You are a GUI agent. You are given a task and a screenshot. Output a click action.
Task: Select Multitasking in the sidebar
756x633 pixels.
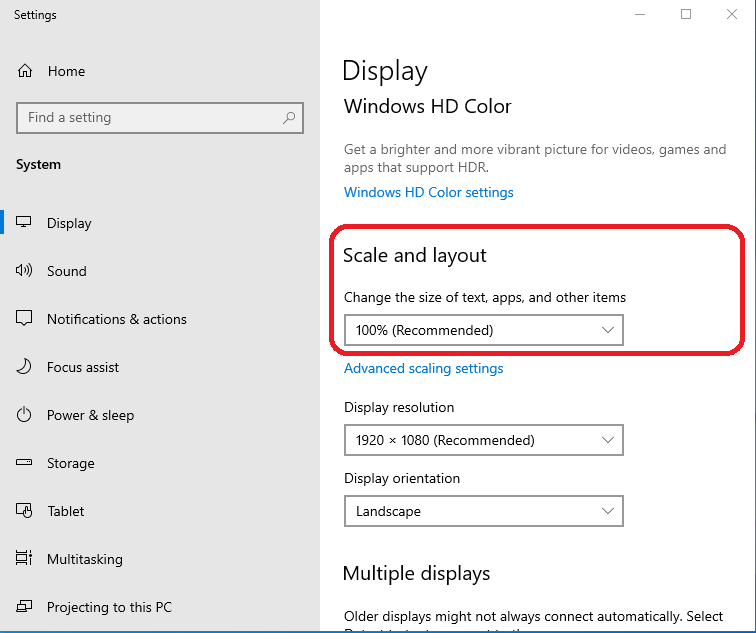coord(84,559)
